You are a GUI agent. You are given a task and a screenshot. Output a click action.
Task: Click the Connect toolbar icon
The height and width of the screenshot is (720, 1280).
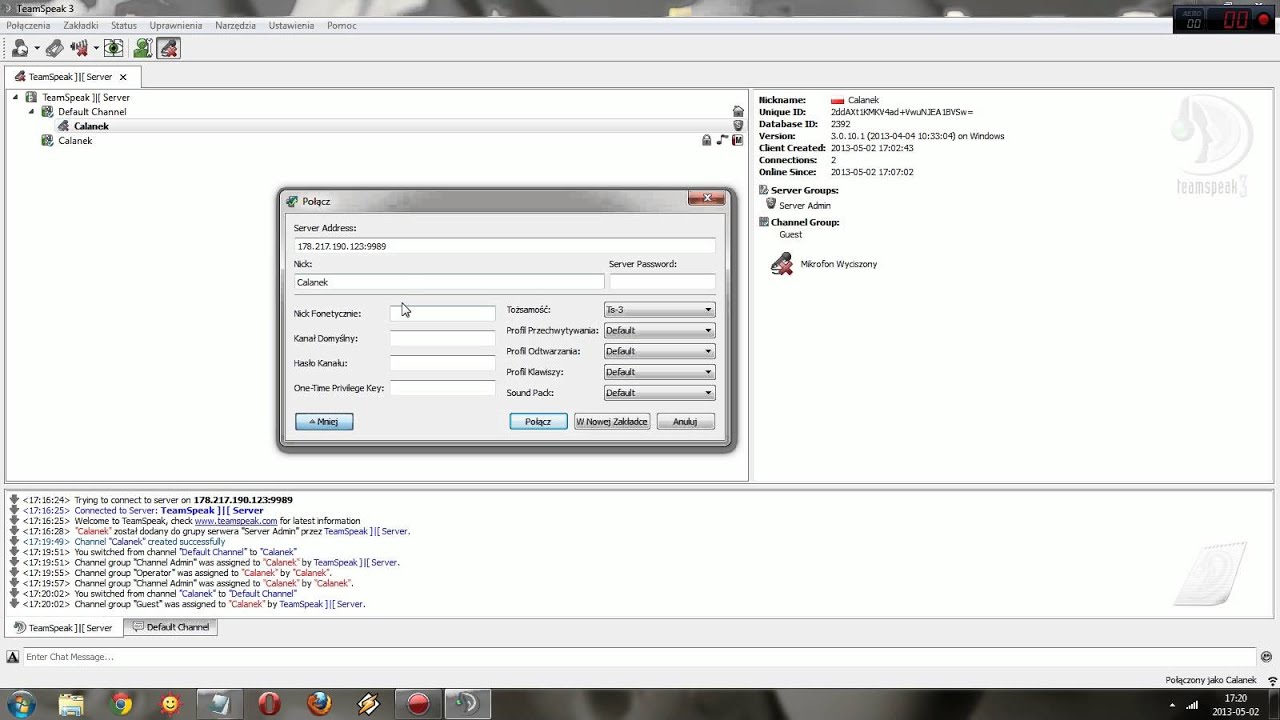(20, 48)
